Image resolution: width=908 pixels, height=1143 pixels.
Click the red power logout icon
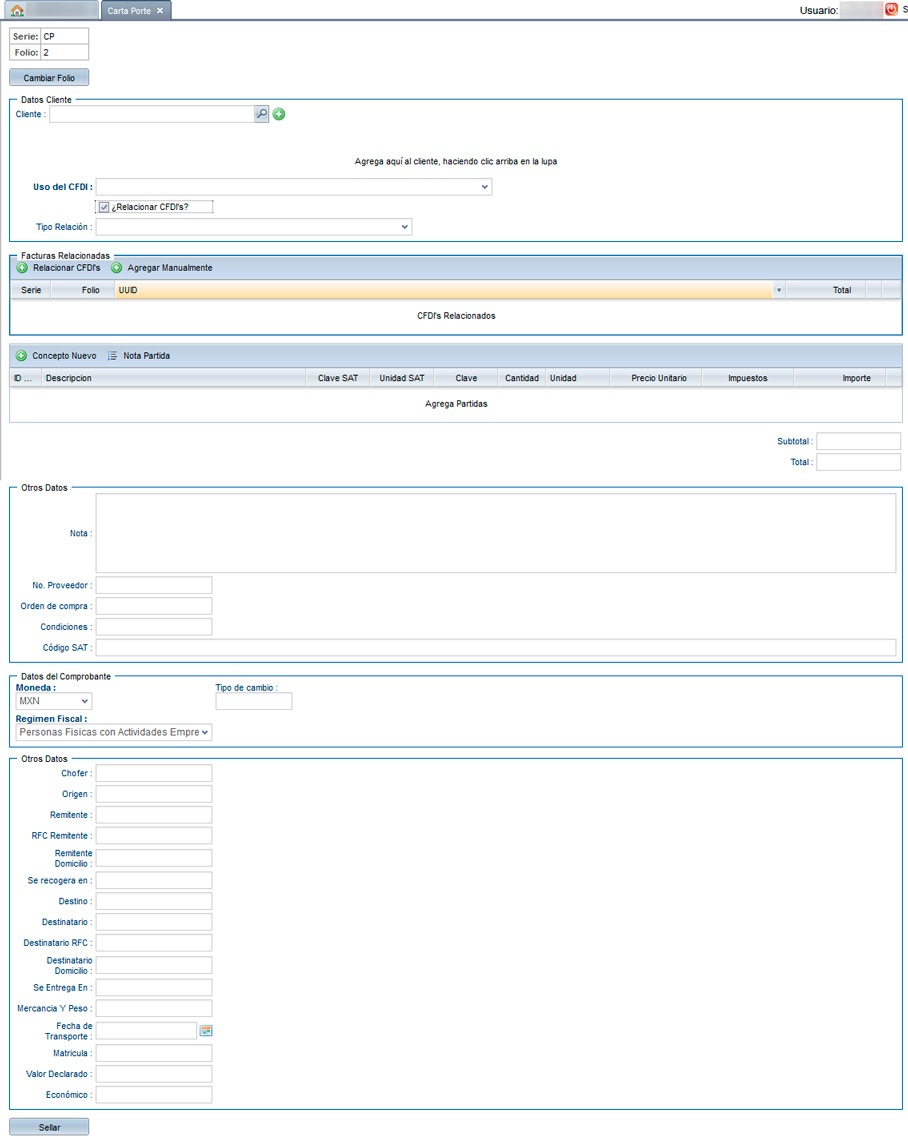891,10
